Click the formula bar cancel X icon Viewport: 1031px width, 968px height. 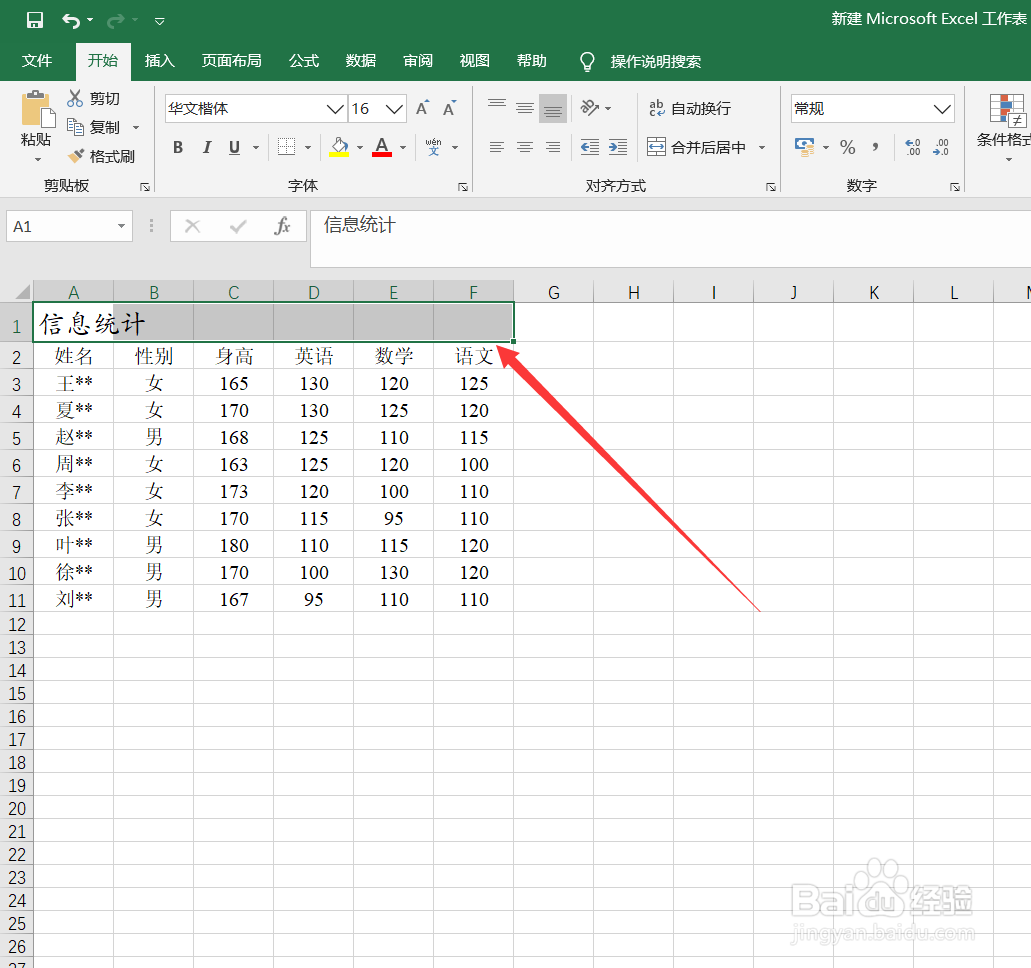[193, 226]
